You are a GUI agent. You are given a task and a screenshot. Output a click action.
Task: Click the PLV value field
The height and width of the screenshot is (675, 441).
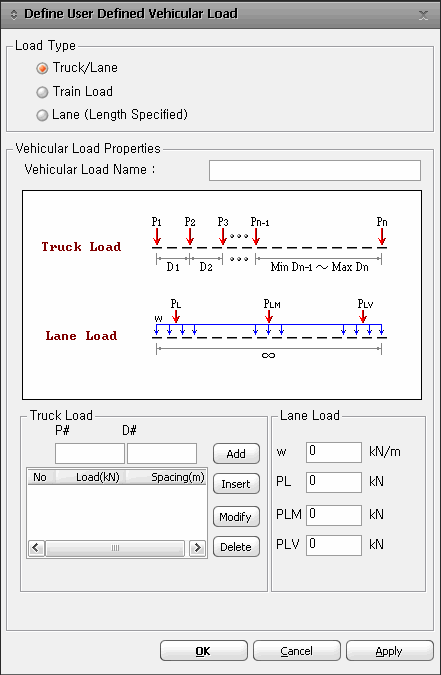(x=334, y=545)
